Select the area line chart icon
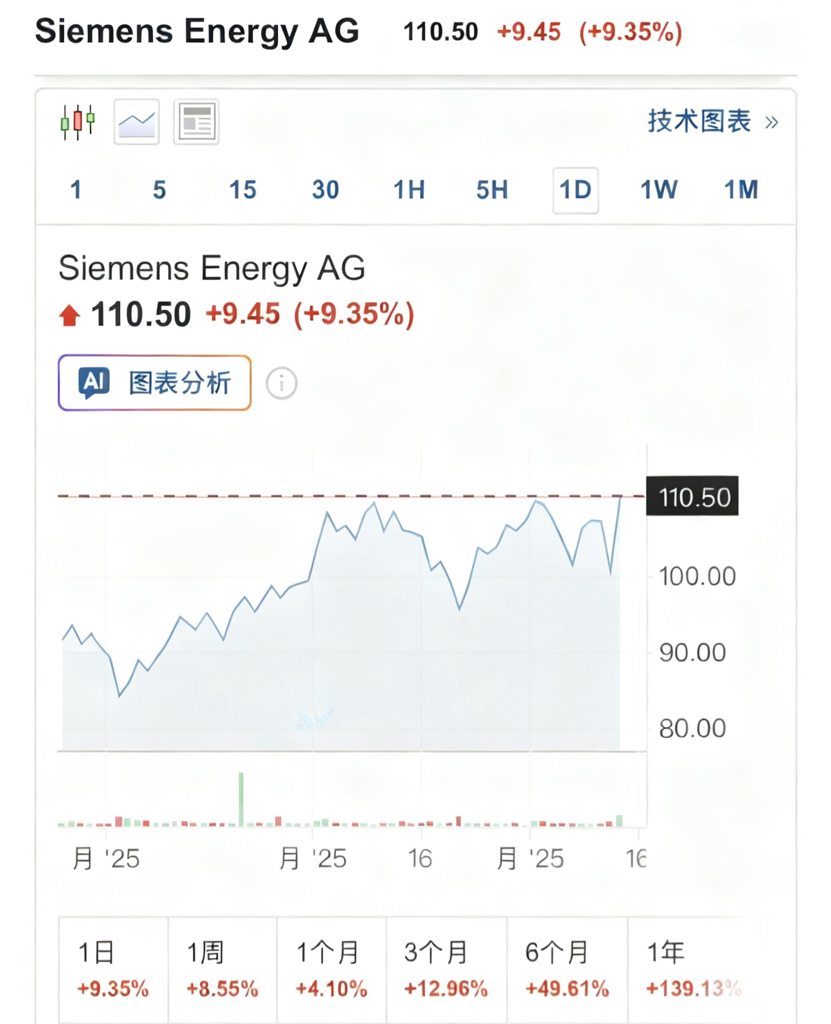The height and width of the screenshot is (1024, 831). tap(137, 122)
